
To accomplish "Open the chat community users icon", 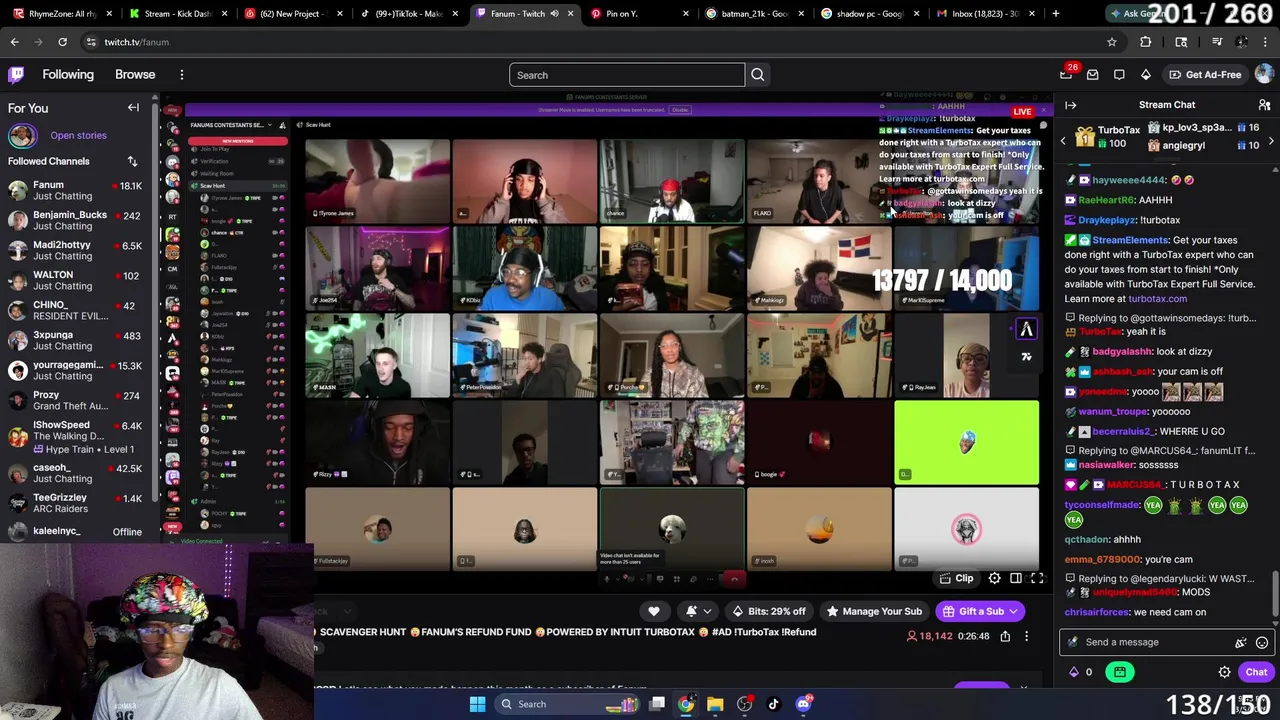I will pyautogui.click(x=1265, y=105).
